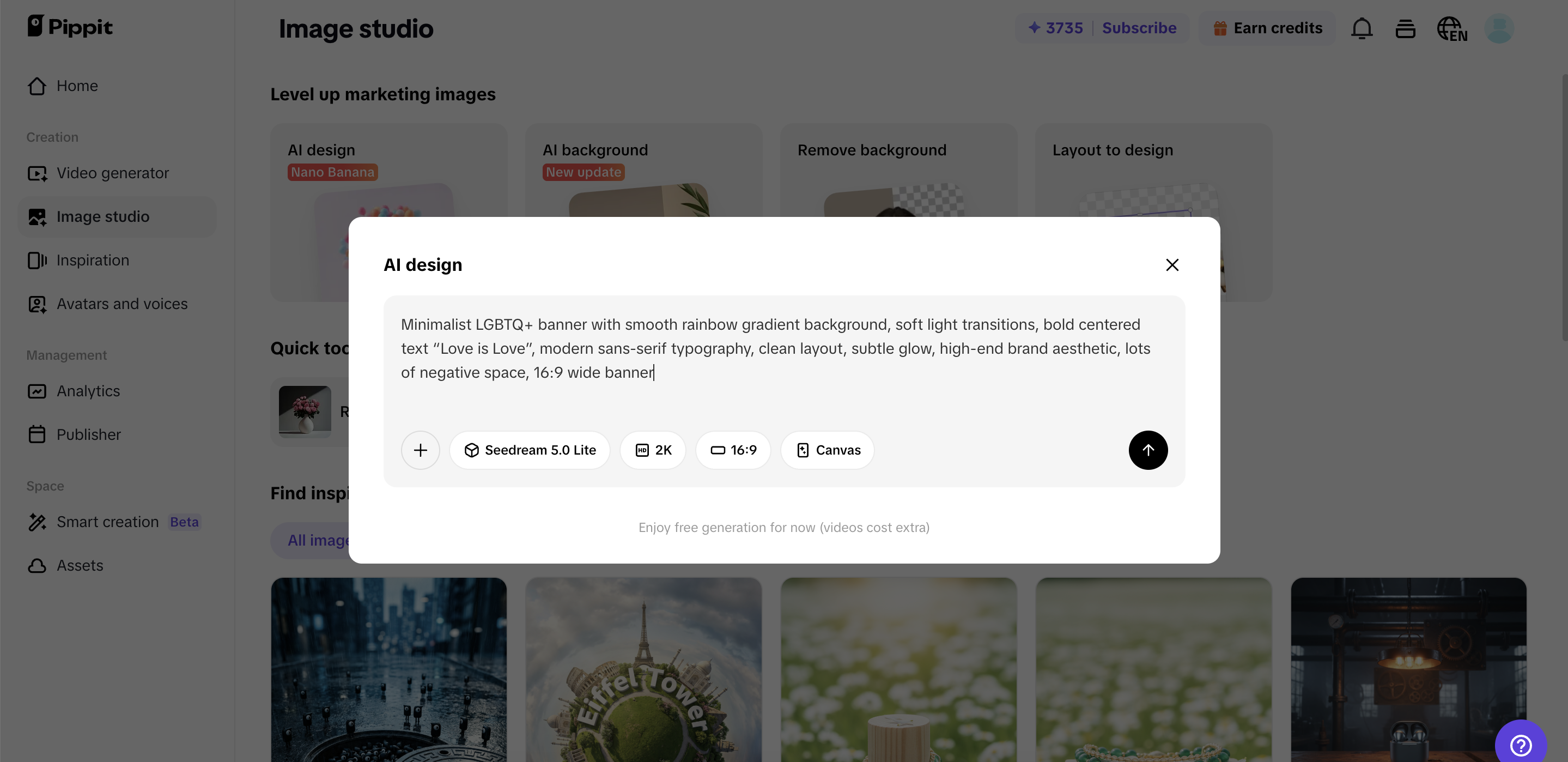Open the Seedream 5.0 Lite model selector
1568x762 pixels.
click(x=529, y=450)
